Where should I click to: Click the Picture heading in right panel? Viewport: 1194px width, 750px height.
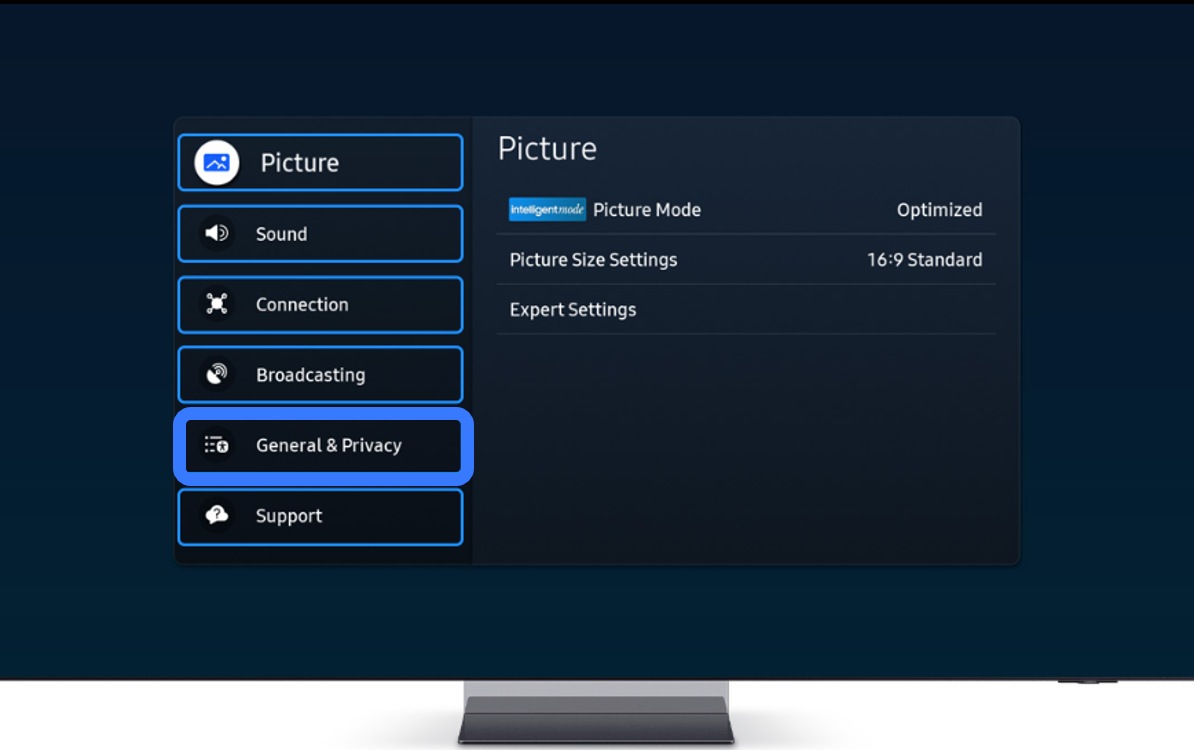pyautogui.click(x=547, y=148)
